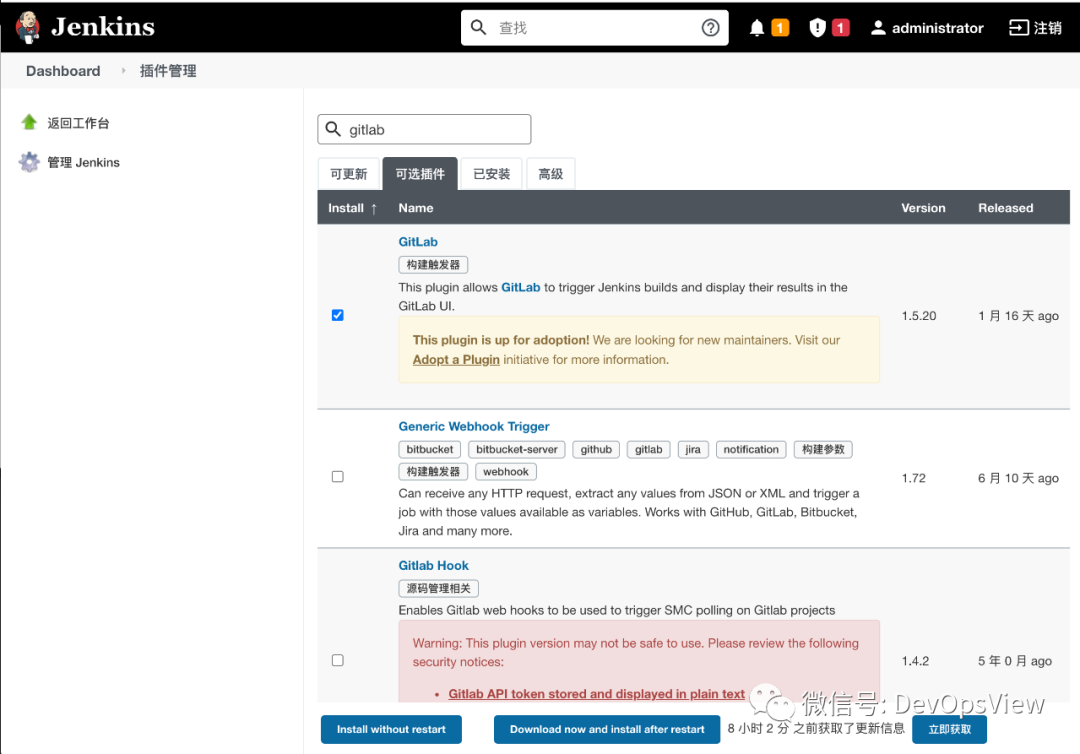1080x754 pixels.
Task: Click the GitLab link in the plugin description
Action: [521, 287]
